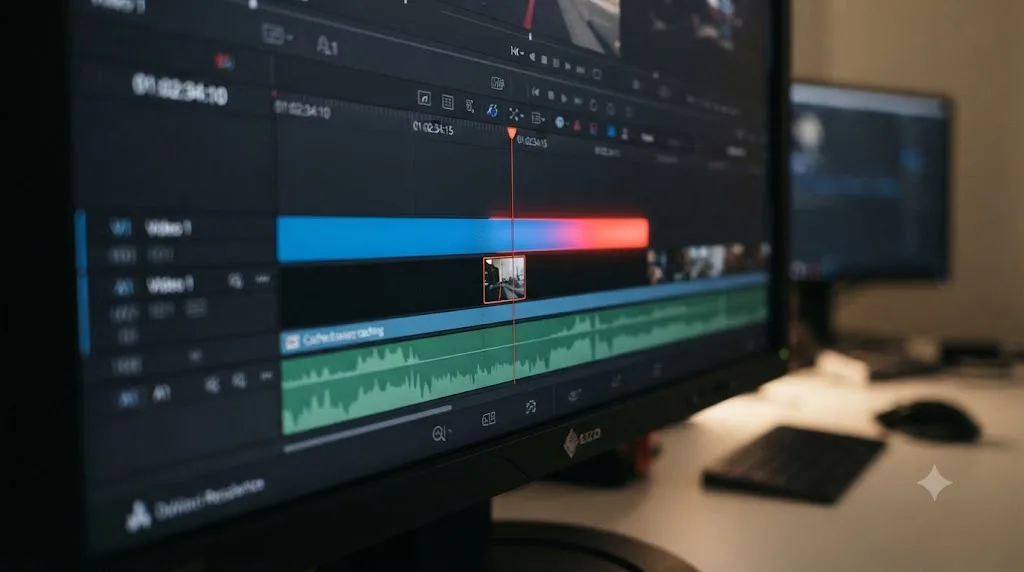Screen dimensions: 1024x572
Task: Click the large A1 label at the top
Action: pyautogui.click(x=327, y=46)
